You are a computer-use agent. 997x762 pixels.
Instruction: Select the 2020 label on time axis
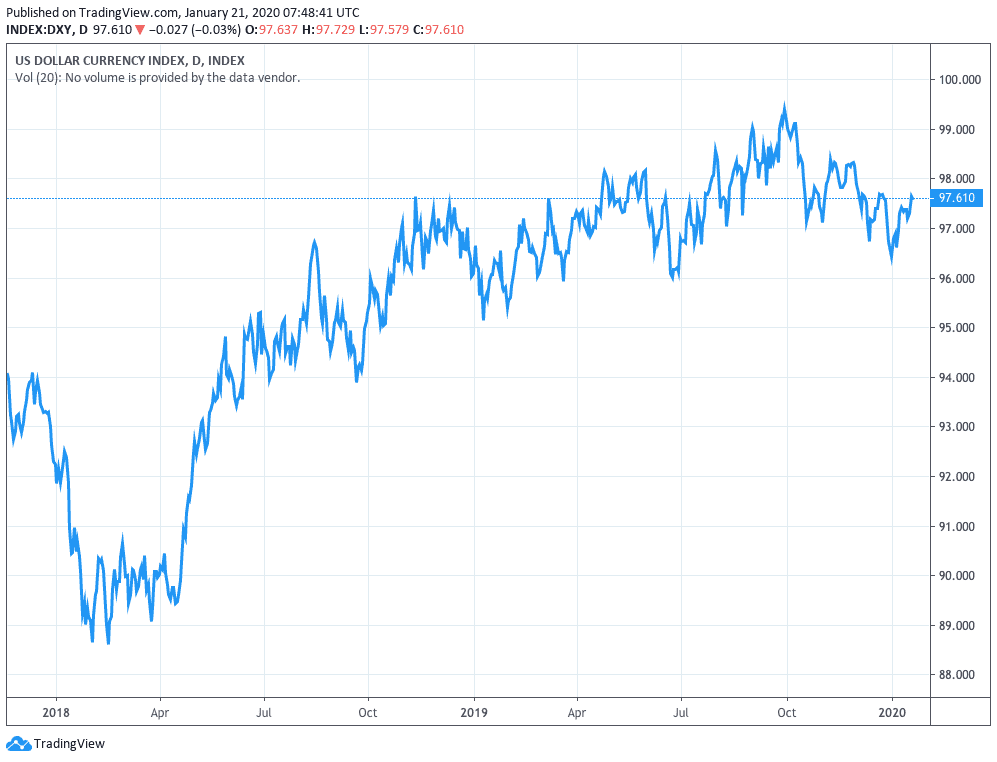(x=891, y=713)
